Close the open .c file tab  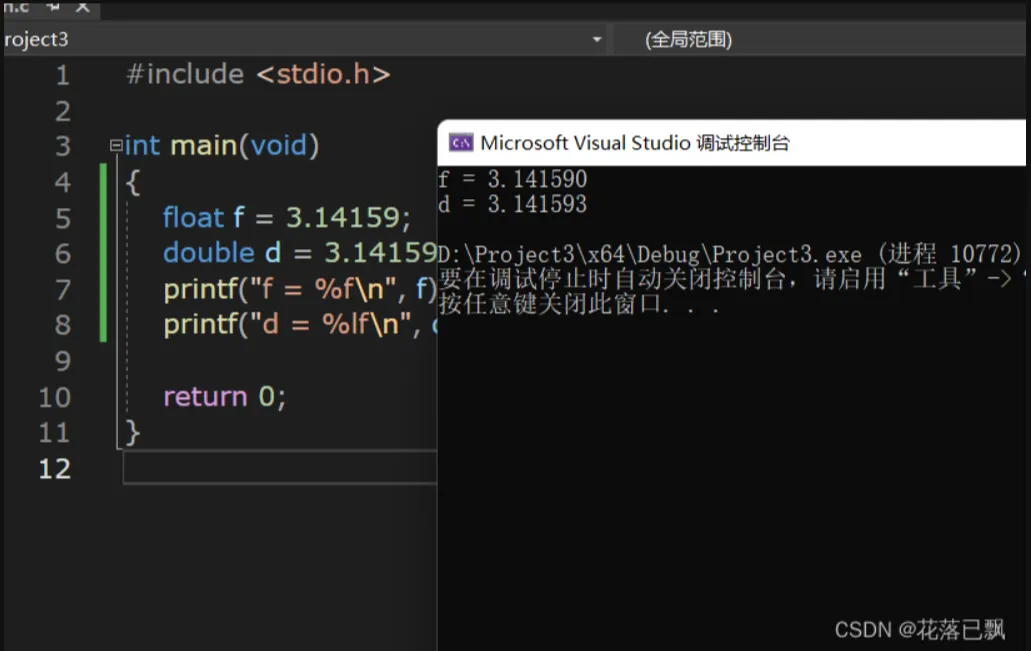pos(82,6)
